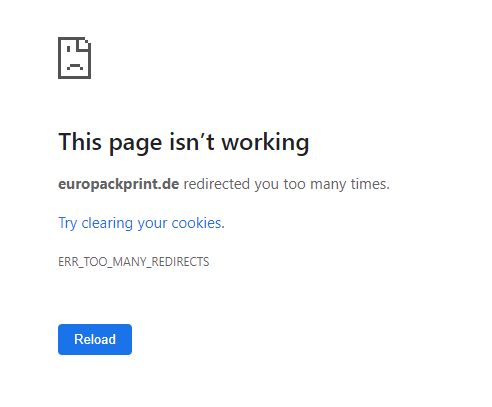
Task: Reload the page with the blue button
Action: pyautogui.click(x=95, y=339)
